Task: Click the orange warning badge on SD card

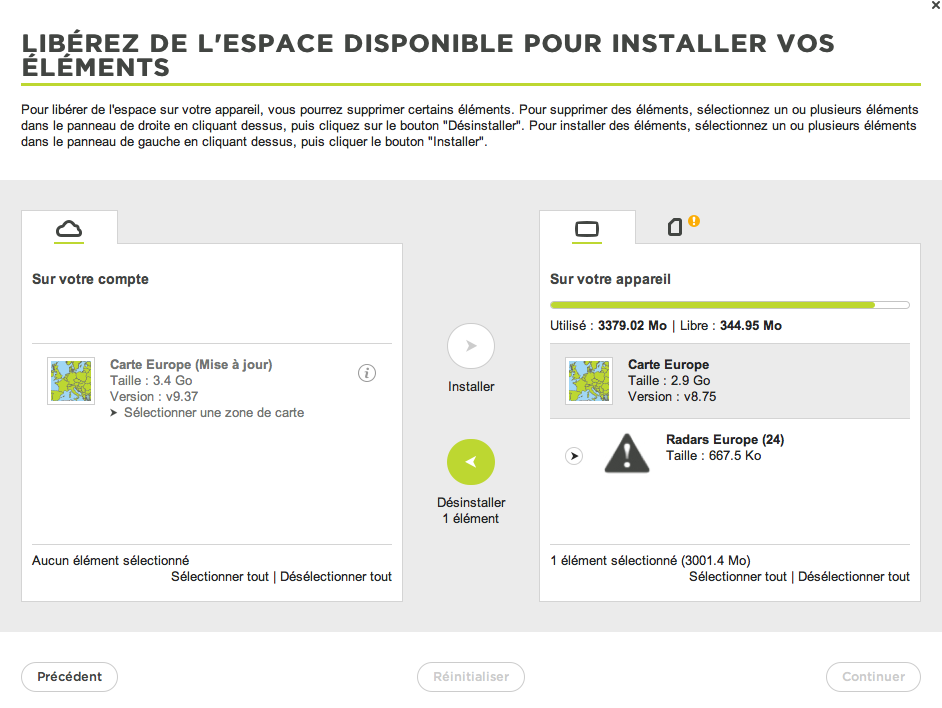Action: tap(694, 221)
